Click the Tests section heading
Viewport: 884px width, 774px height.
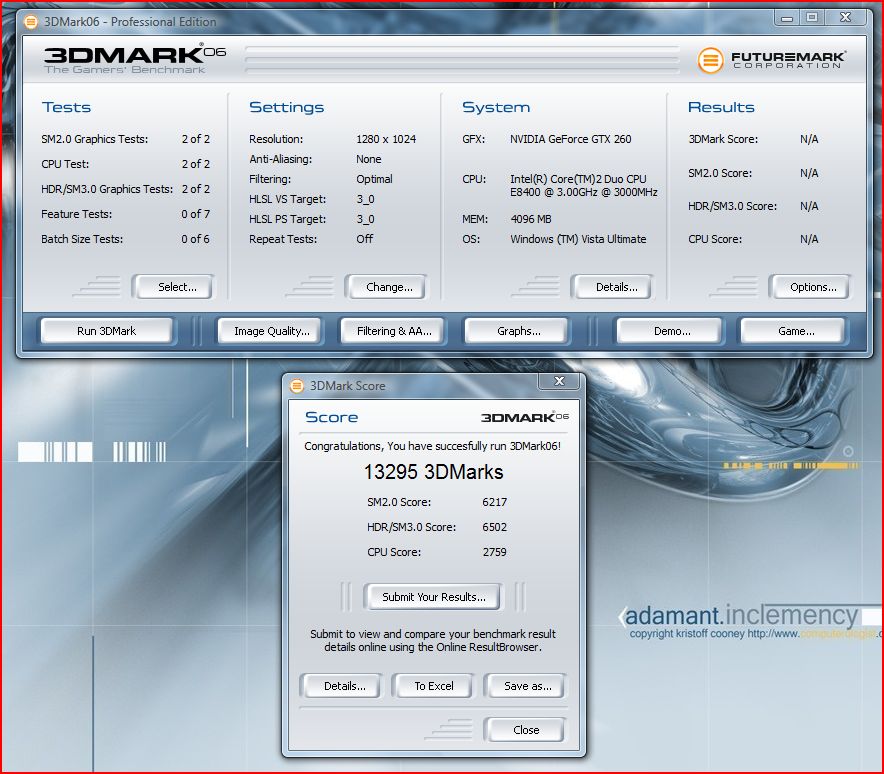[67, 107]
